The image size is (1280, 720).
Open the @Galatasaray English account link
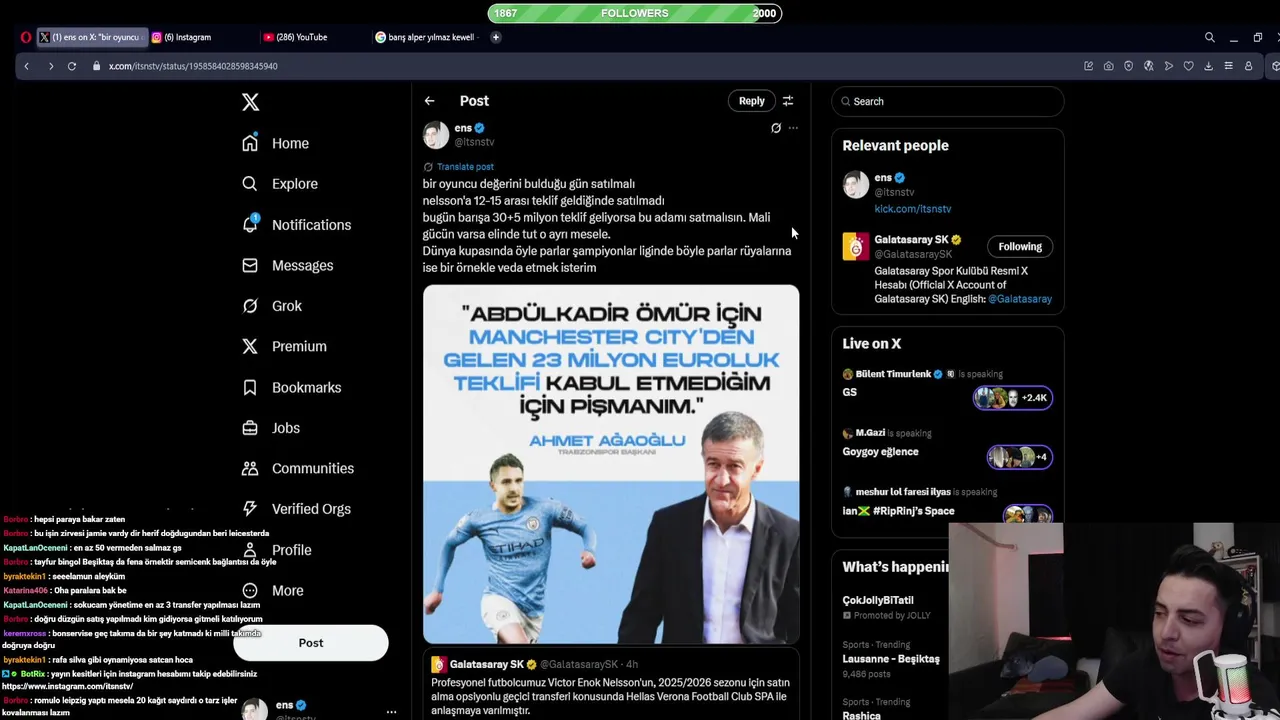coord(1020,299)
